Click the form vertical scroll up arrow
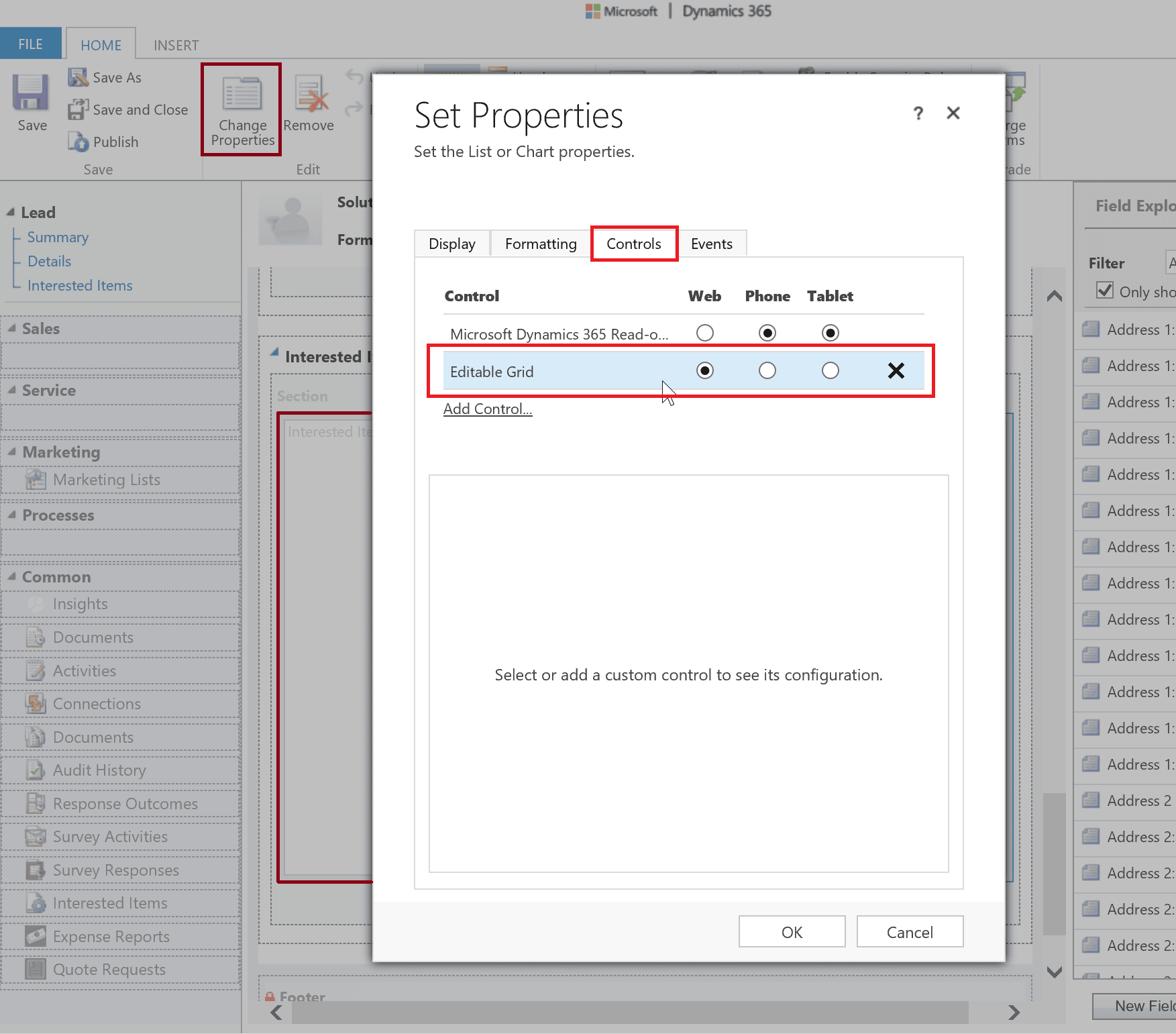 pos(1054,295)
